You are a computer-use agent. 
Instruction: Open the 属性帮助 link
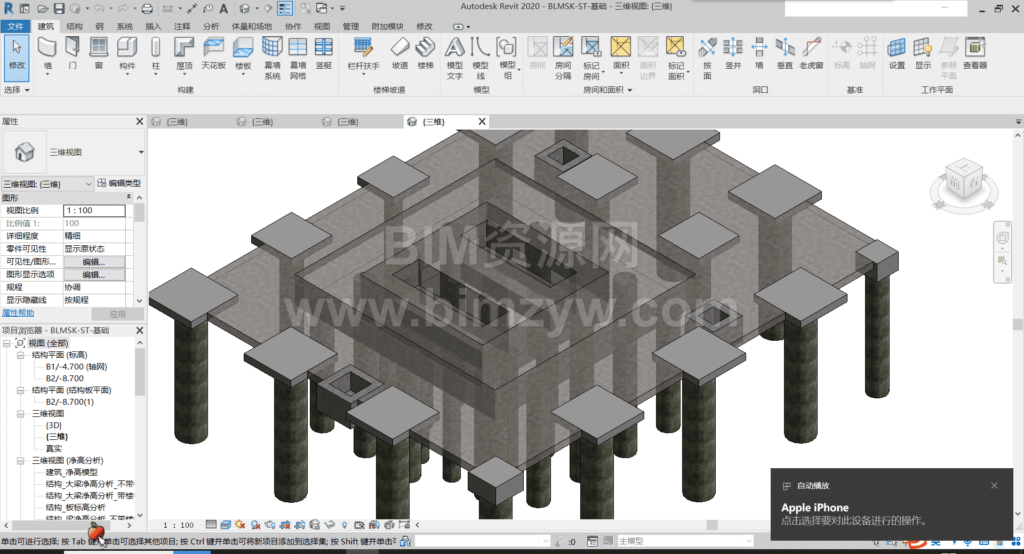[18, 314]
